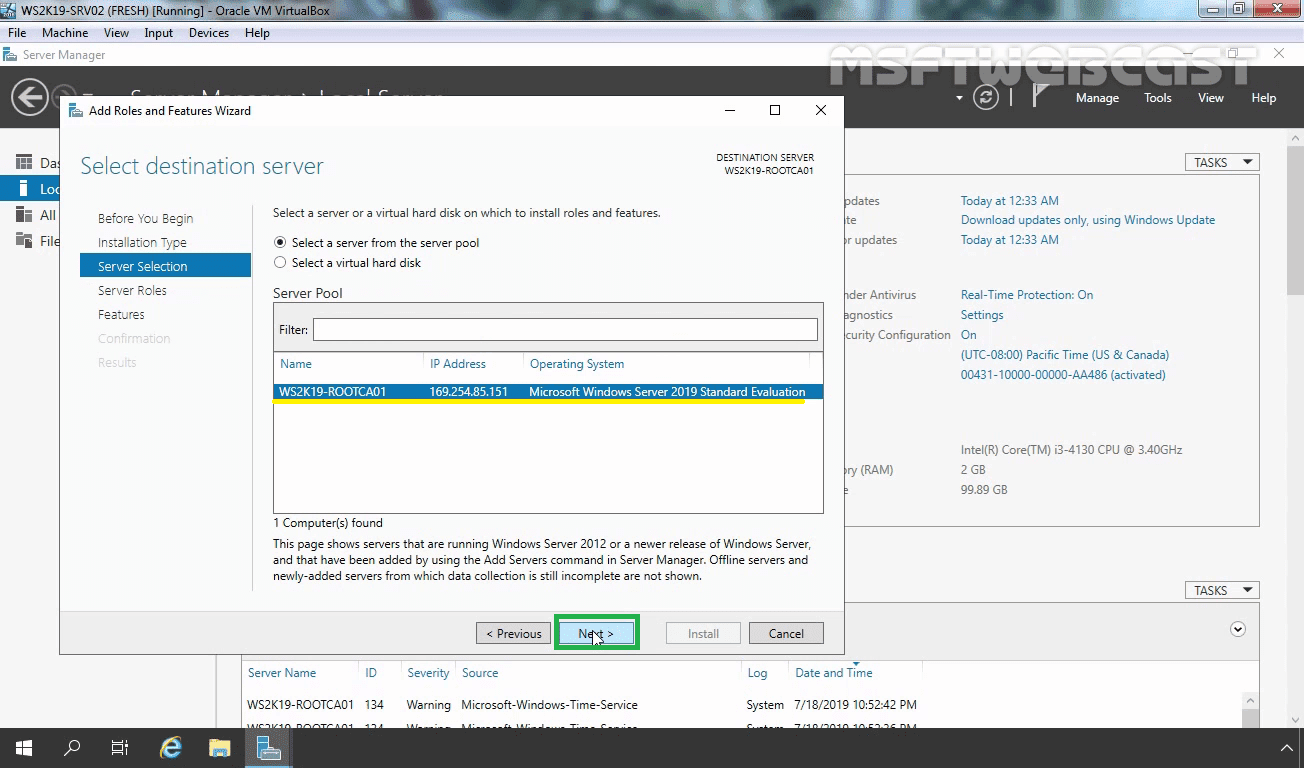
Task: Click the Add Roles wizard title icon
Action: 76,111
